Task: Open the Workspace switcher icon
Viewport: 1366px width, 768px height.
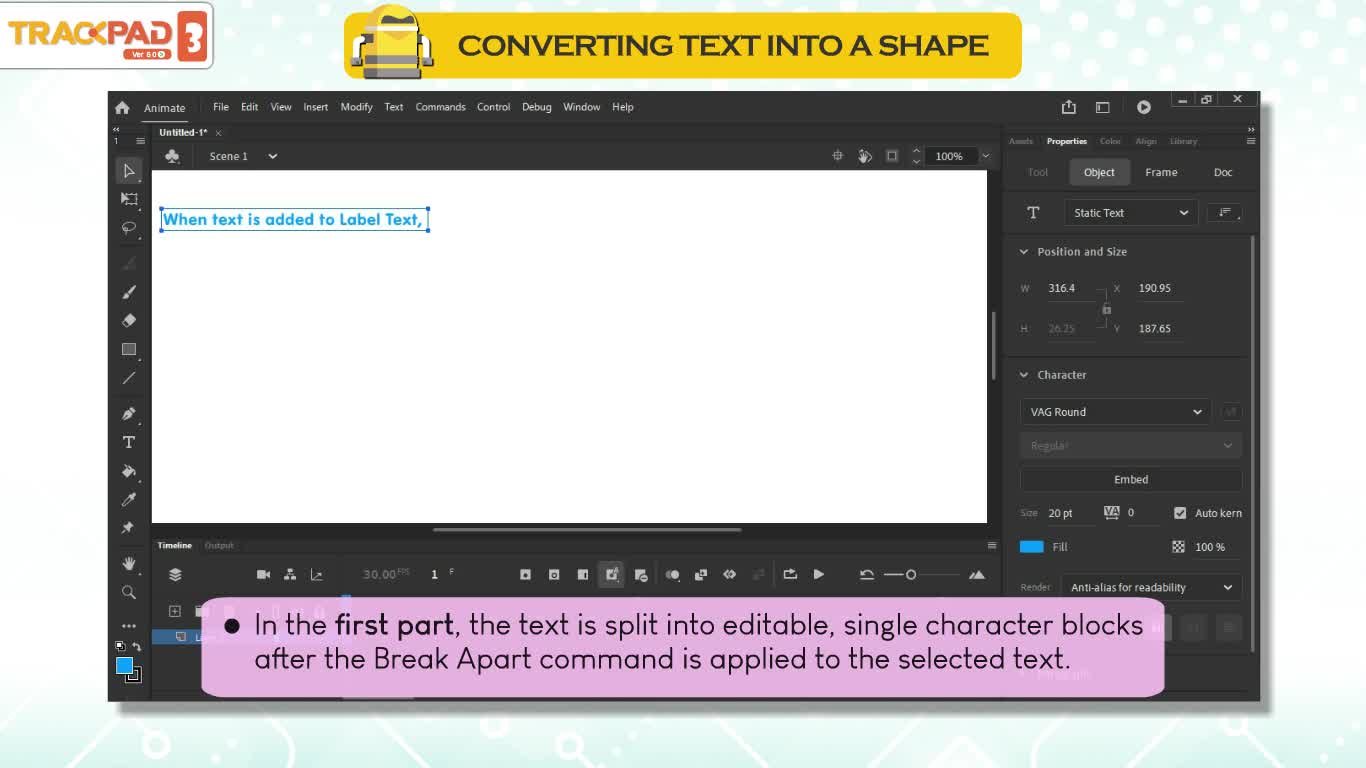Action: (x=1103, y=107)
